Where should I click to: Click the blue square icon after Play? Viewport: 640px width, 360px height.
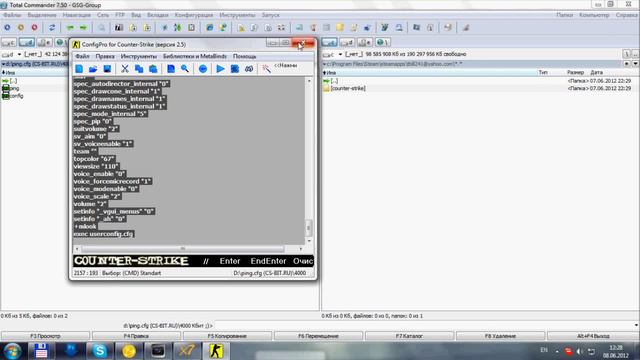(x=235, y=69)
